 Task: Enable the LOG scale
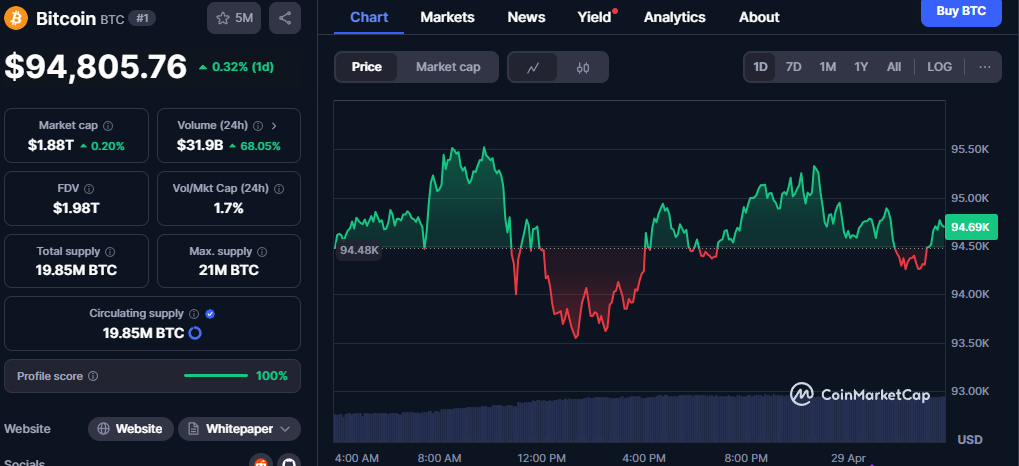coord(939,67)
